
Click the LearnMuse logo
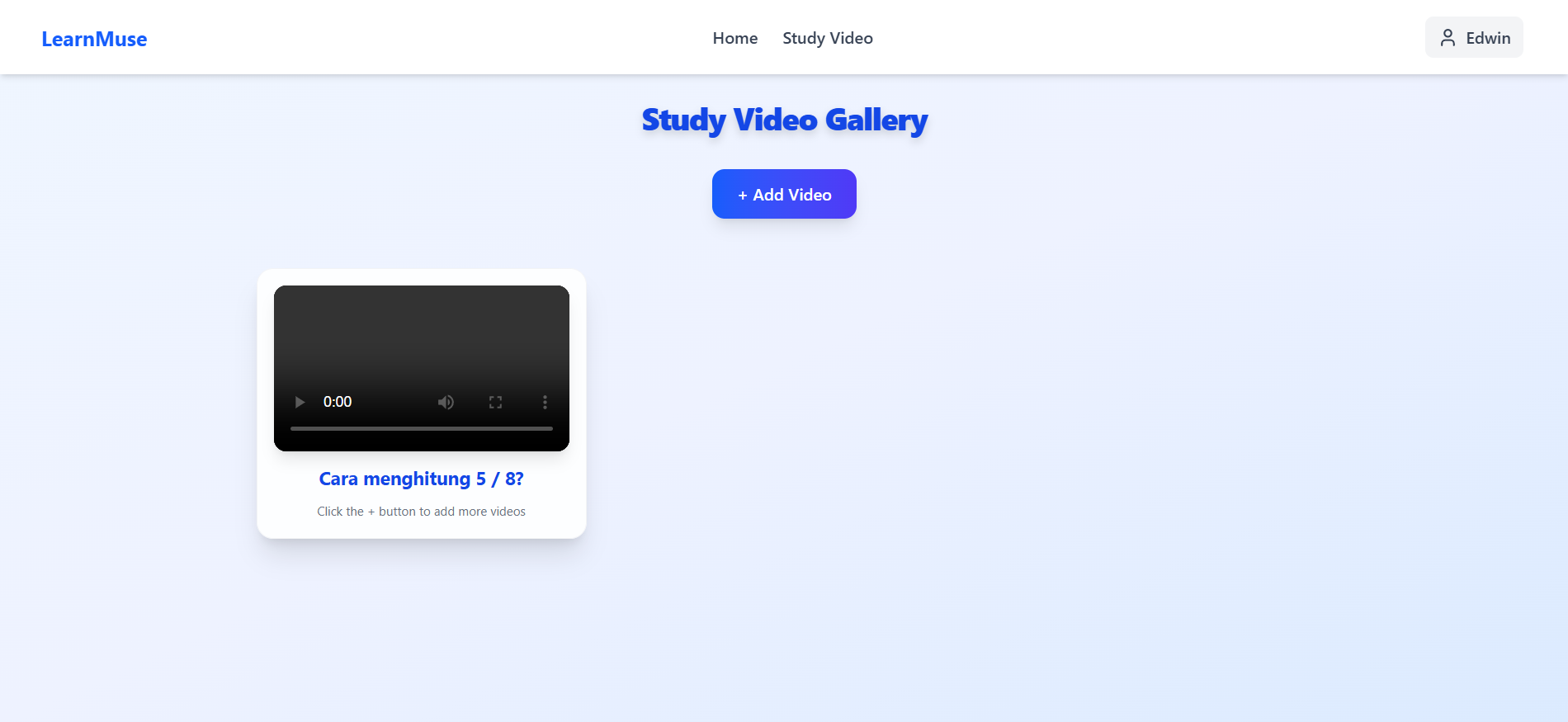tap(94, 39)
